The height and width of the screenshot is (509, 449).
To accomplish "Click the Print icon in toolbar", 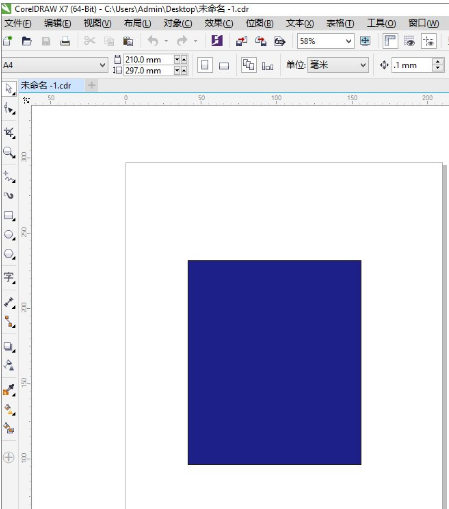I will point(65,41).
